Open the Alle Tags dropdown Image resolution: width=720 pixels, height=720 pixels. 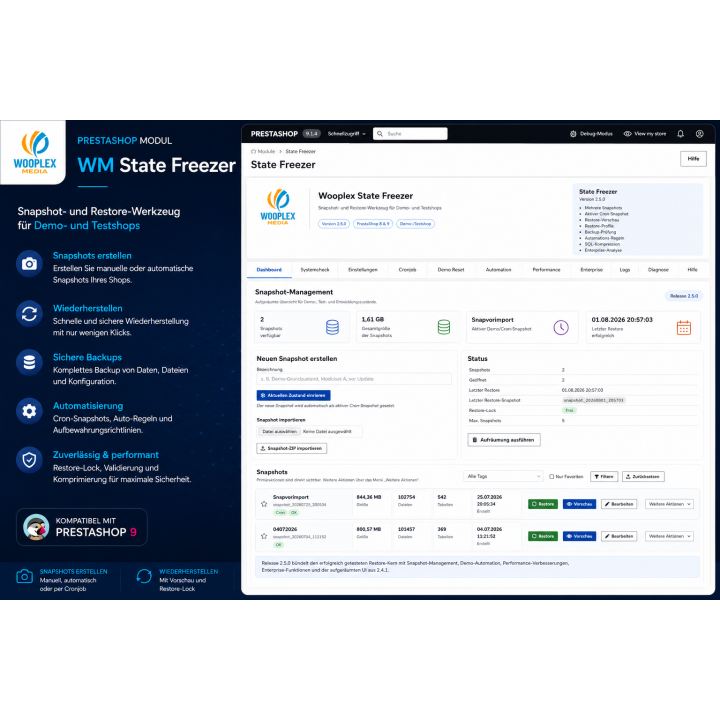(503, 476)
